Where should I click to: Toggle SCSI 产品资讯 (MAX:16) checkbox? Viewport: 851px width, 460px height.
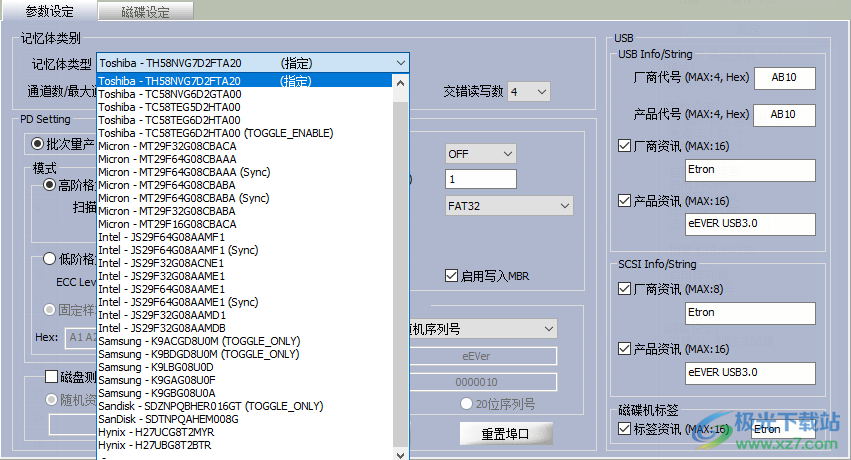[x=625, y=348]
